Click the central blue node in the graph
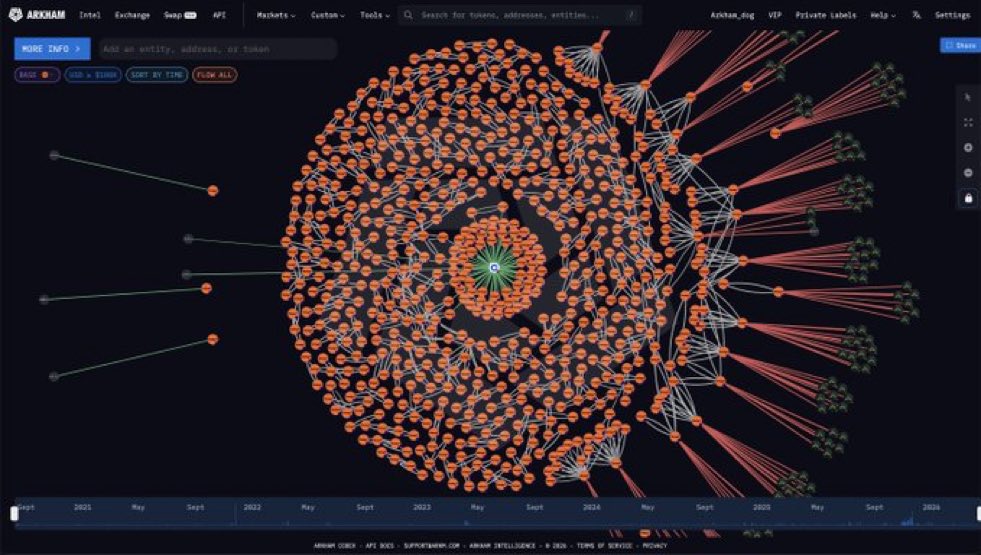The height and width of the screenshot is (555, 981). (x=494, y=268)
